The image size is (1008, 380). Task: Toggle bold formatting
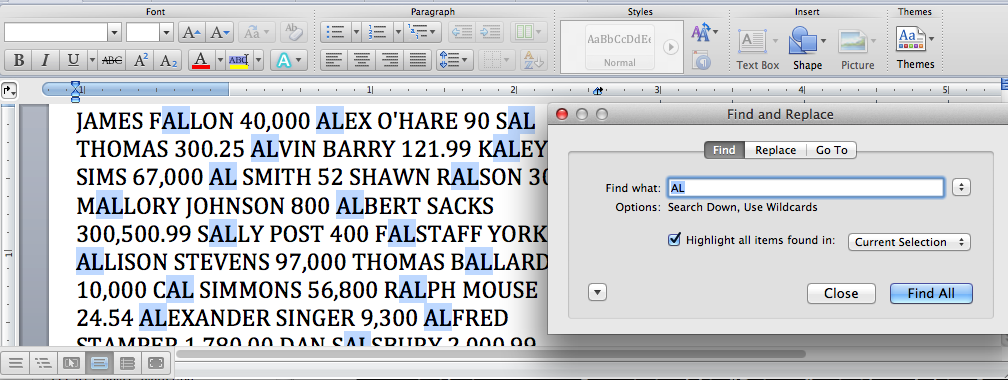19,61
